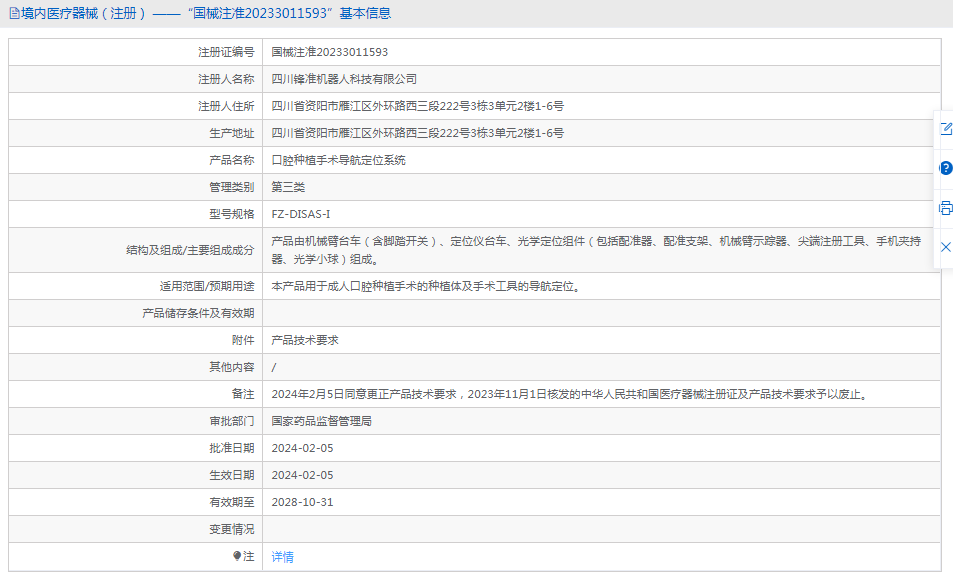This screenshot has width=953, height=576.
Task: Click the 附件 label
Action: 243,340
